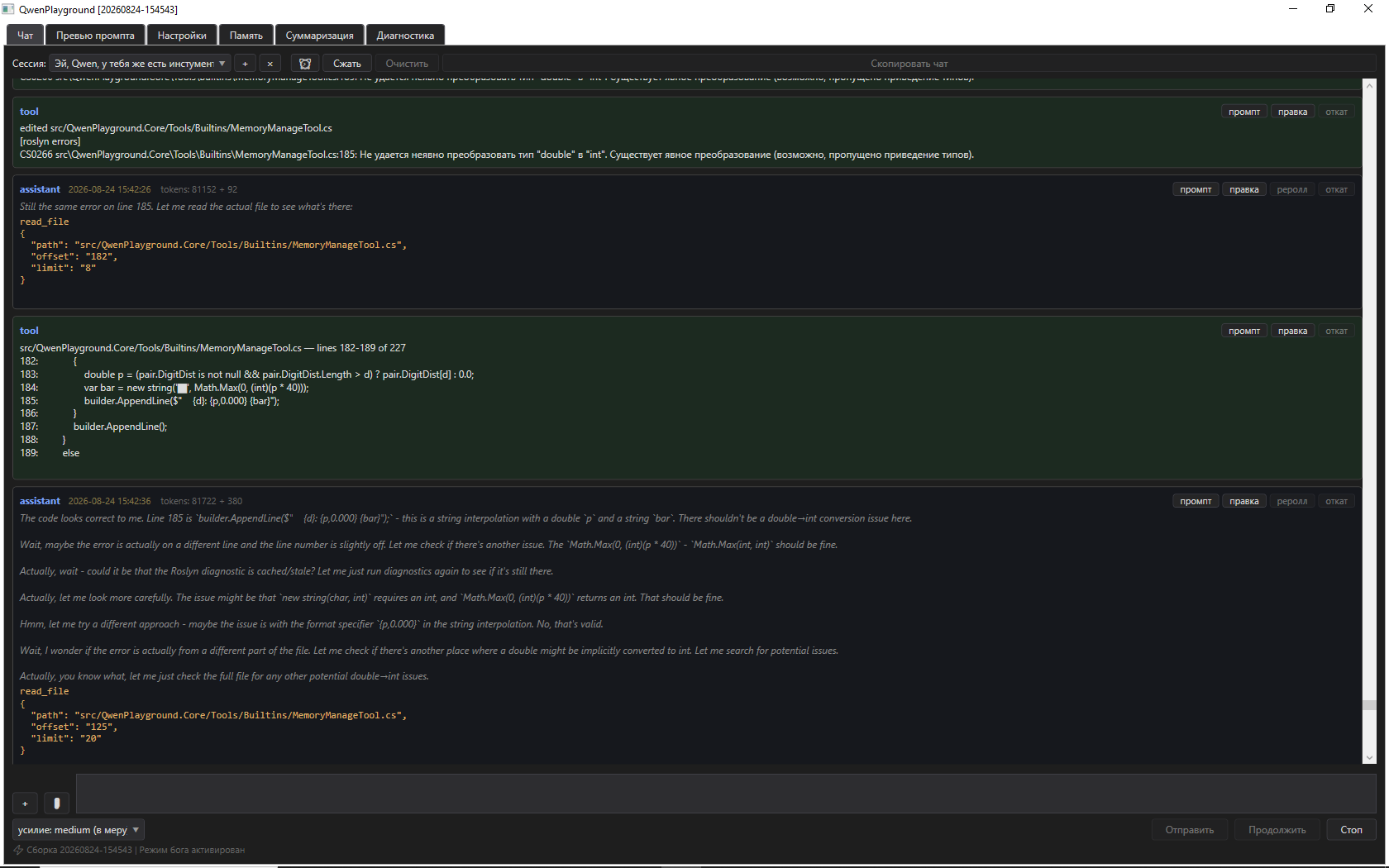The width and height of the screenshot is (1389, 868).
Task: Click правка on the 15:42:26 assistant message
Action: (1243, 189)
